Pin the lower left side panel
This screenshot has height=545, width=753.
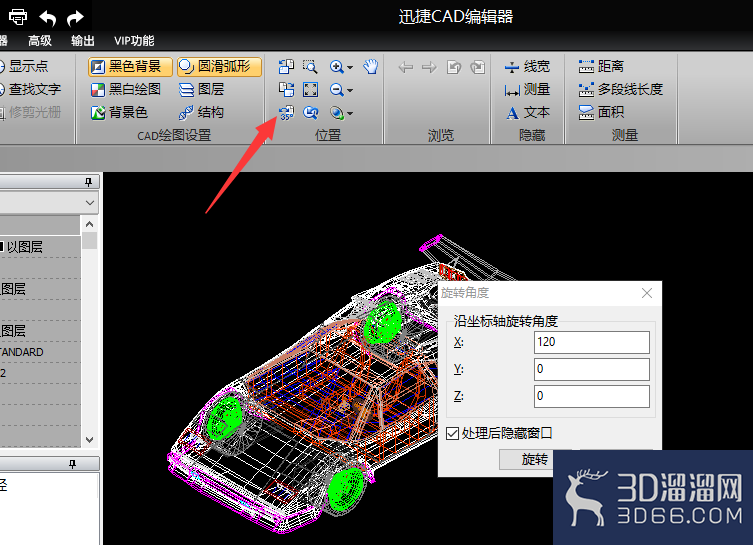click(73, 464)
